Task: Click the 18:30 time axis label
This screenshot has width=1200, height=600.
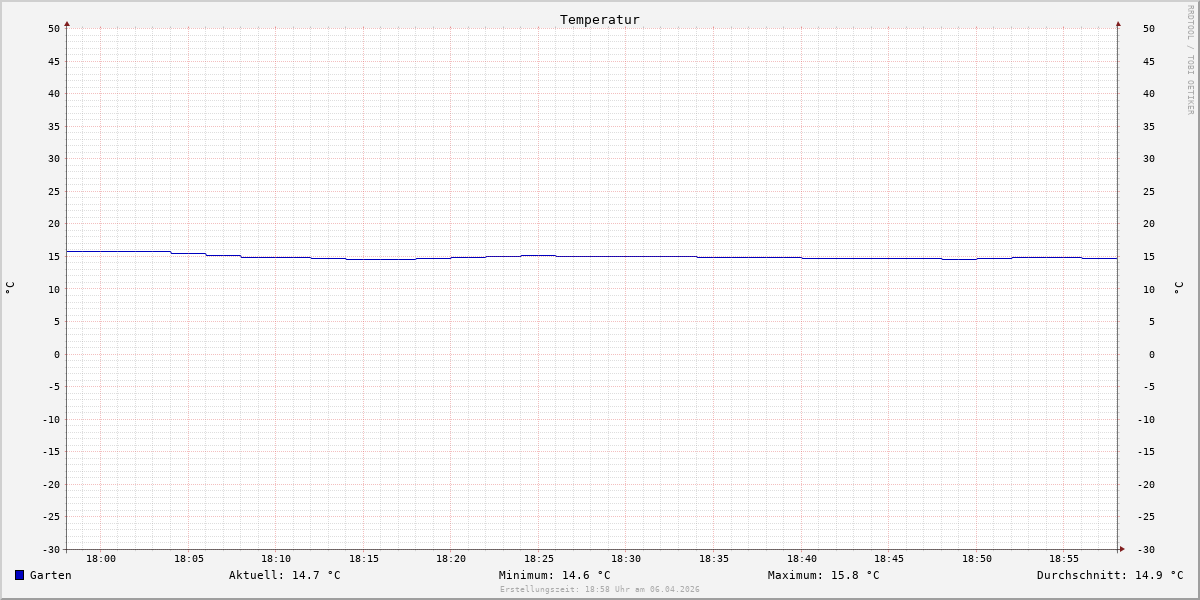Action: (626, 558)
